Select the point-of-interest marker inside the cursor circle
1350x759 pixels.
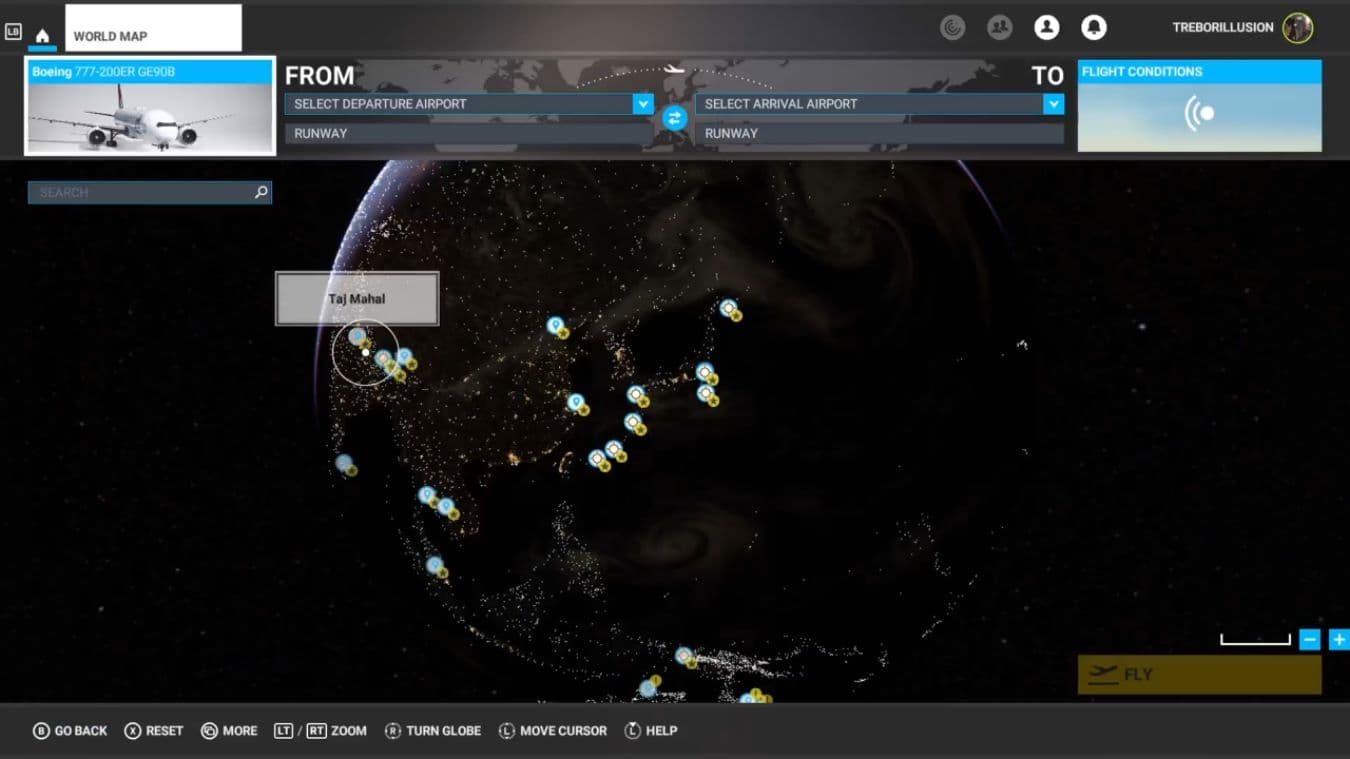coord(358,337)
